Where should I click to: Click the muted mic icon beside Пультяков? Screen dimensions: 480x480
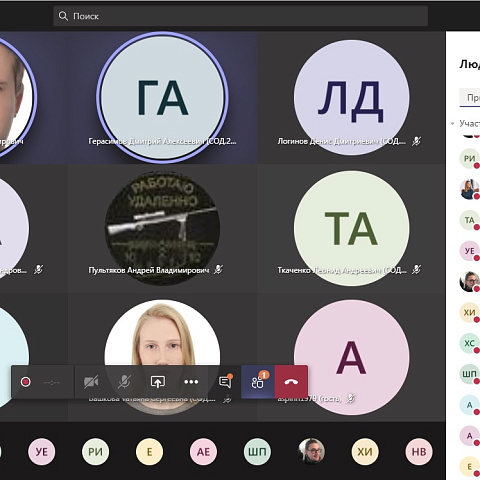[x=218, y=269]
